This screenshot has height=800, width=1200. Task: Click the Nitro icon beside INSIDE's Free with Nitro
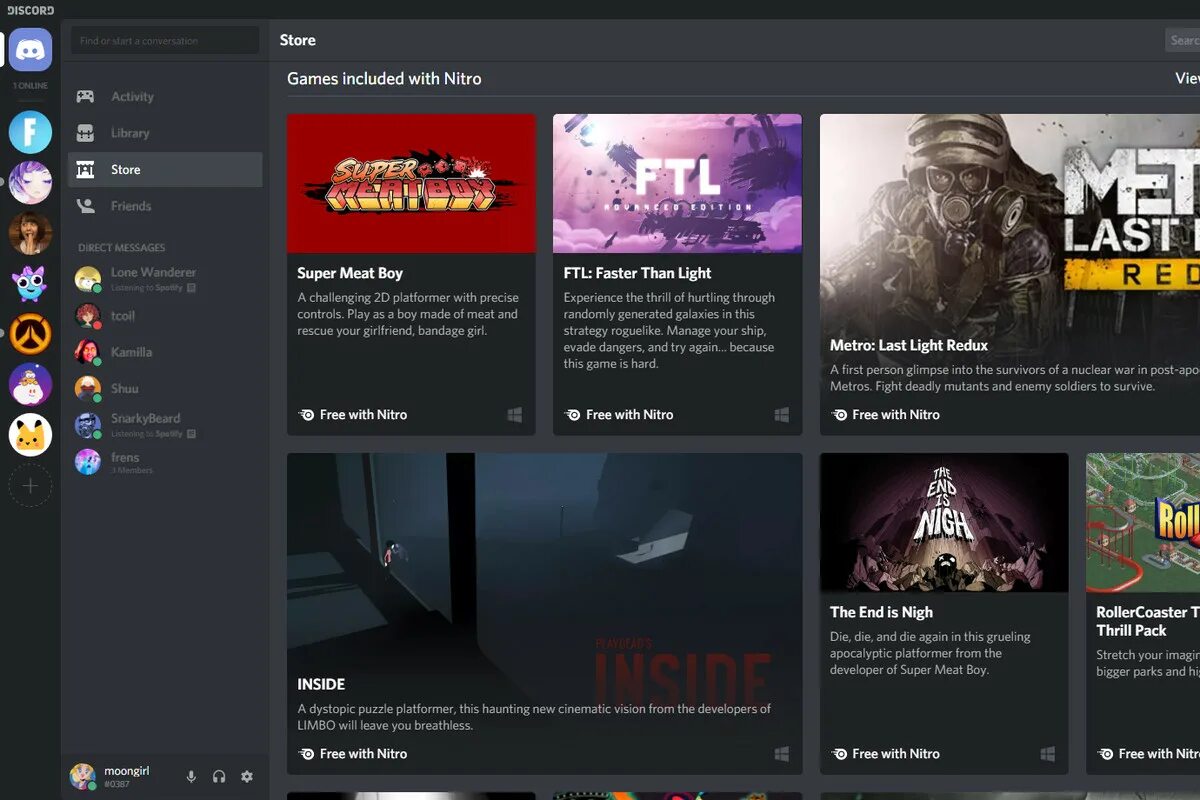(306, 754)
